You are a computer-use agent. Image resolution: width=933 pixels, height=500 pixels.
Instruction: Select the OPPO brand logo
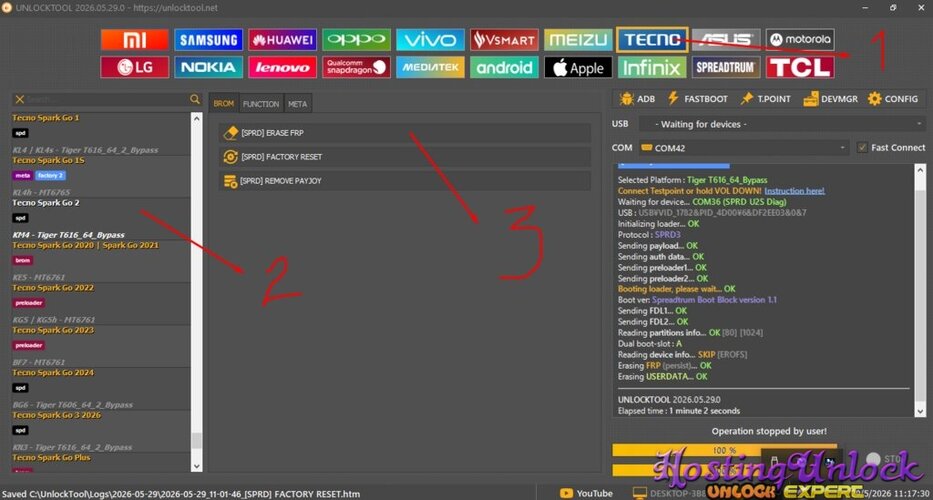(x=356, y=40)
